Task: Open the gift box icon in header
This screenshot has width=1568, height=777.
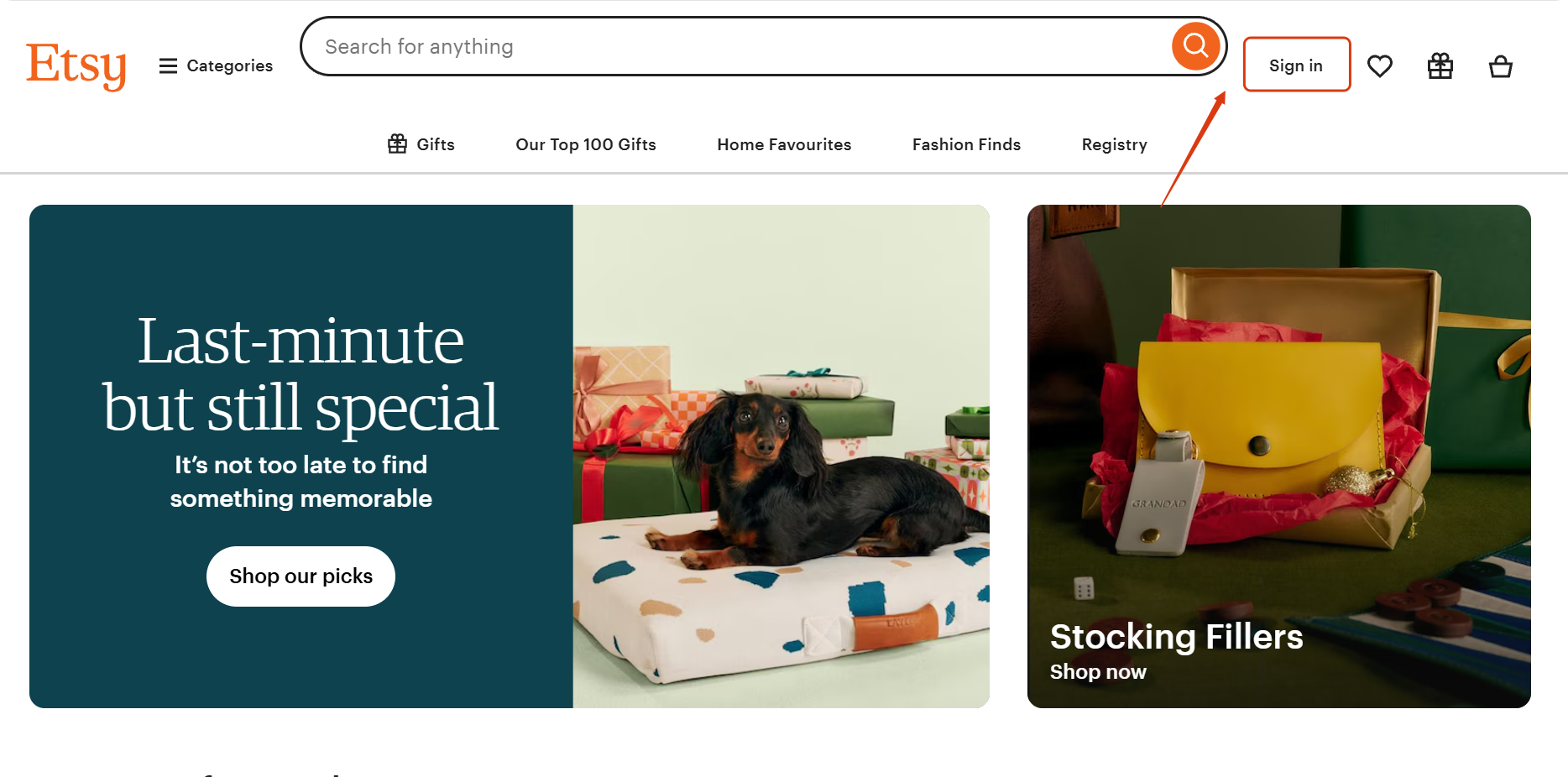Action: click(1440, 65)
